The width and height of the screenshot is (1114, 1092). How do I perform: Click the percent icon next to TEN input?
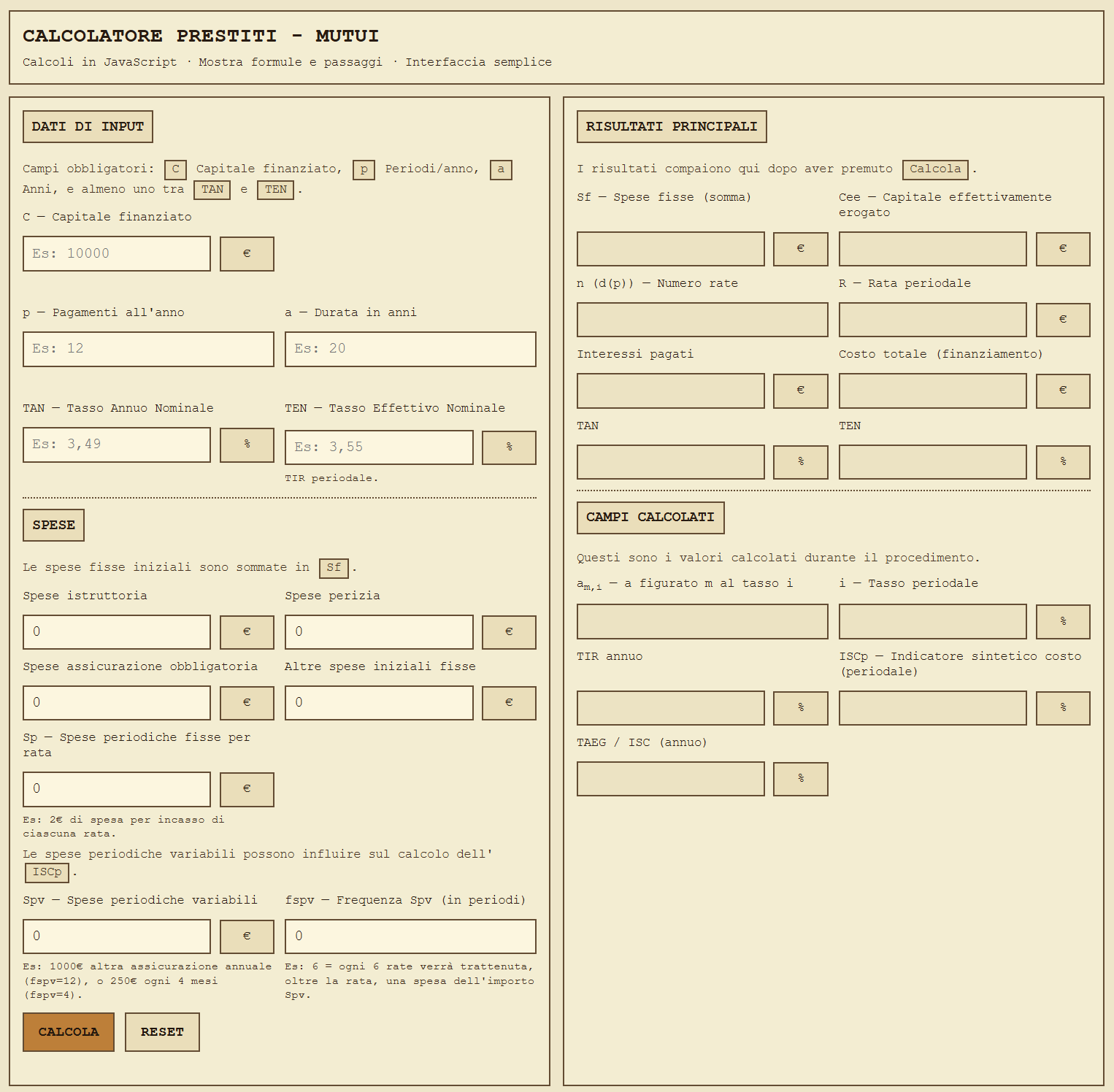point(509,447)
